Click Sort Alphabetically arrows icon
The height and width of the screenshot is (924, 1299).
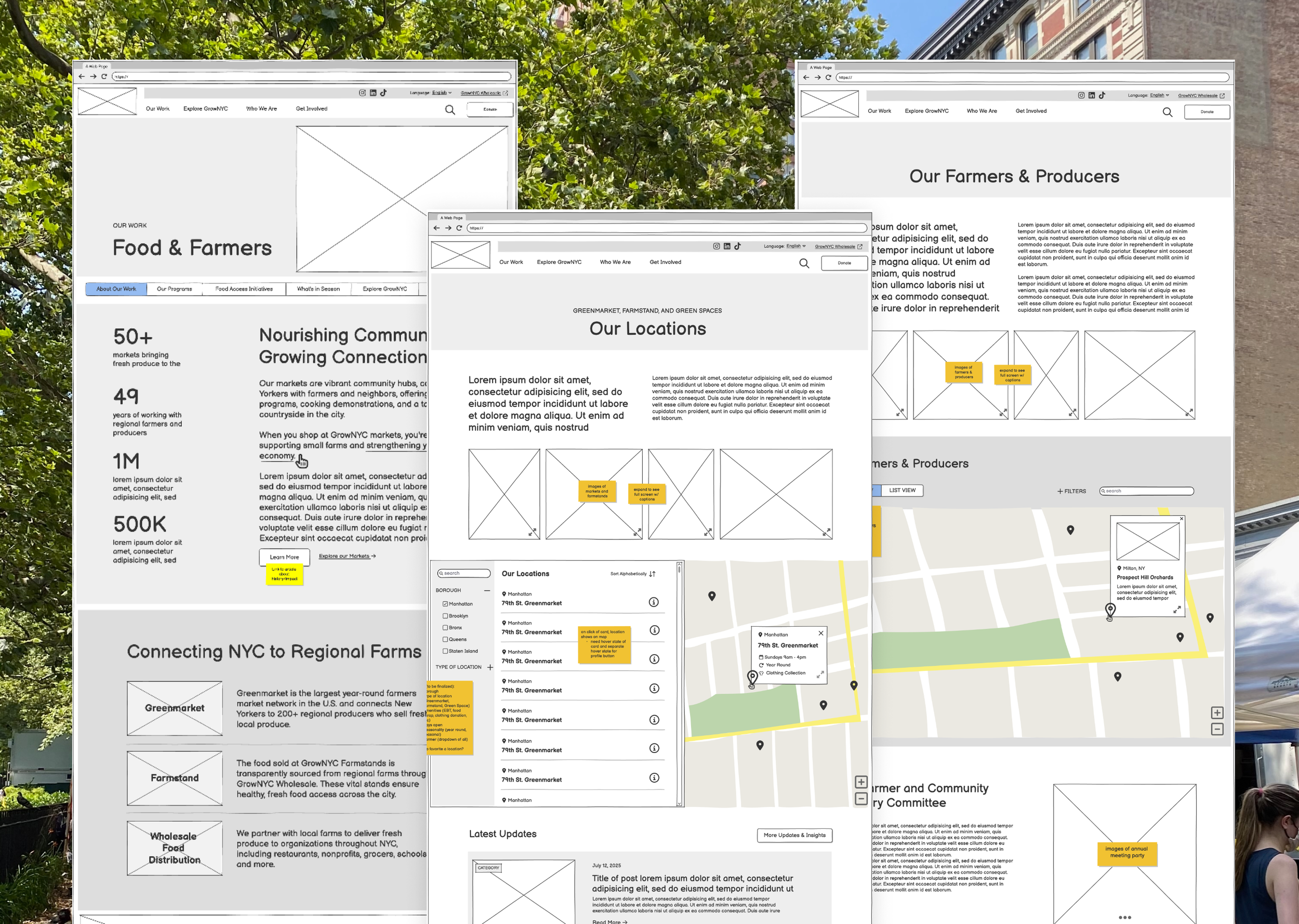click(652, 574)
